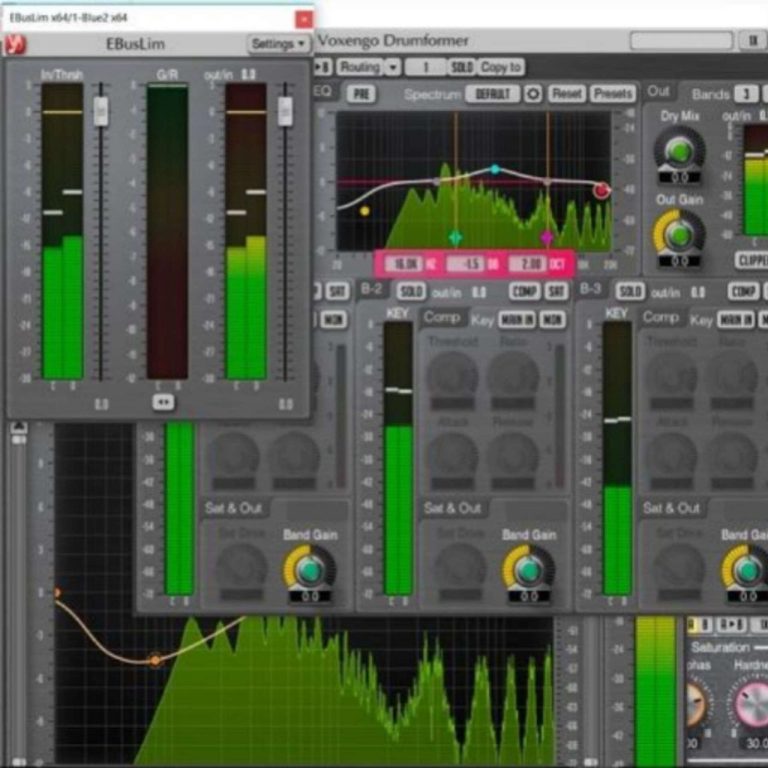
Task: Toggle the A to B button left of Routing
Action: (323, 67)
